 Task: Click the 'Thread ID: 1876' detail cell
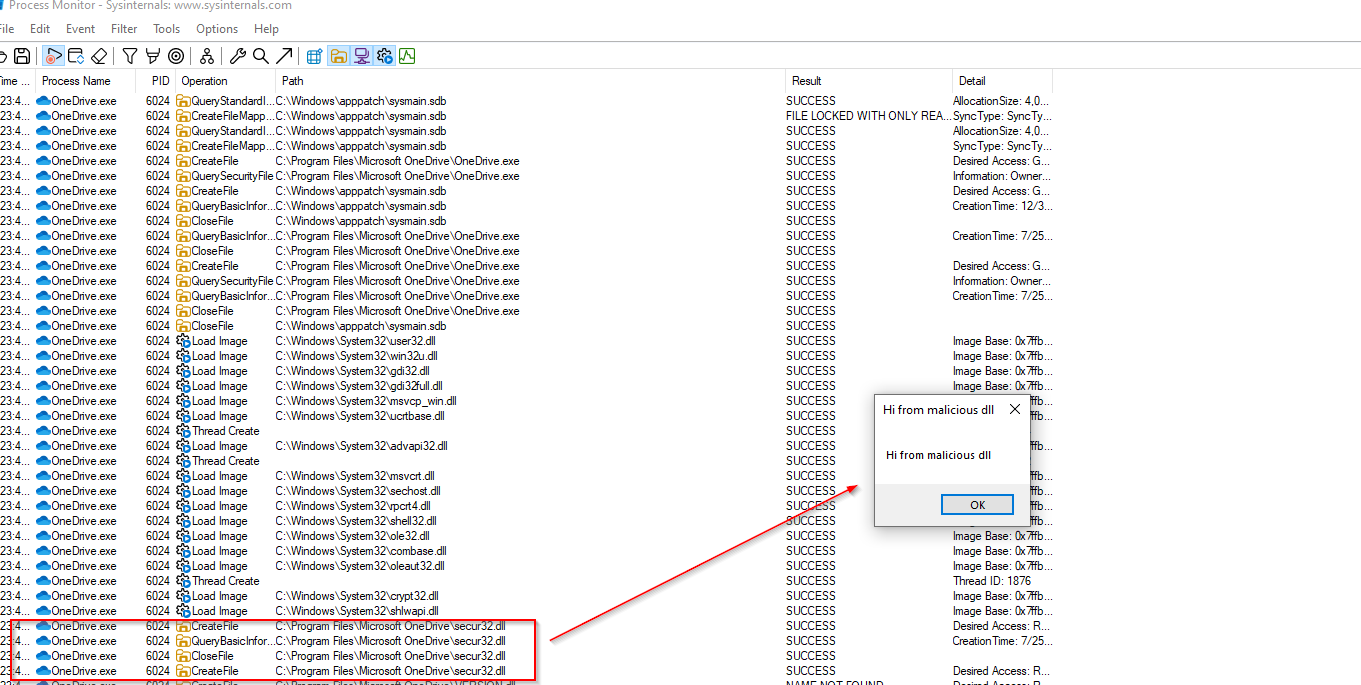(x=992, y=581)
